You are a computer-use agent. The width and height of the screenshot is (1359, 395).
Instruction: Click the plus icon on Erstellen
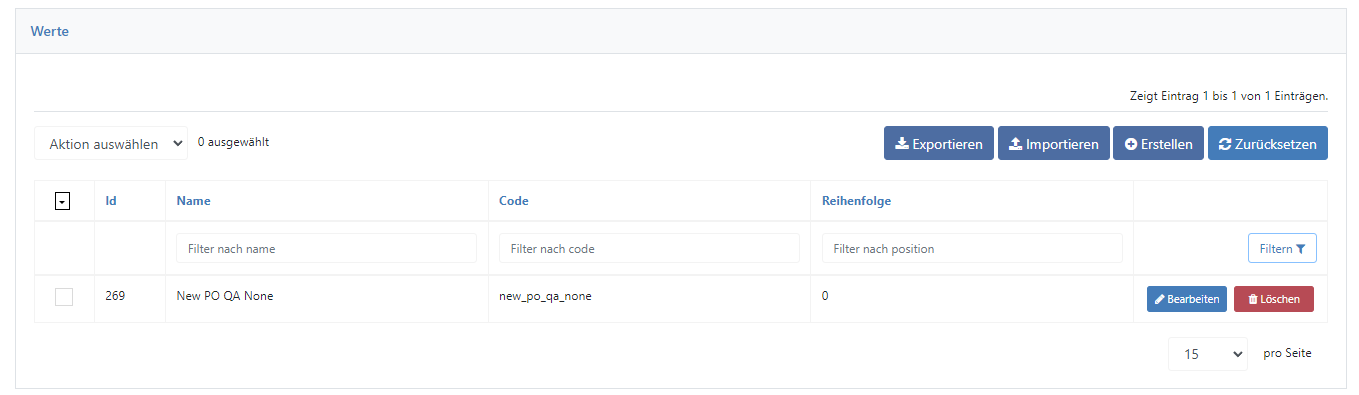1131,144
